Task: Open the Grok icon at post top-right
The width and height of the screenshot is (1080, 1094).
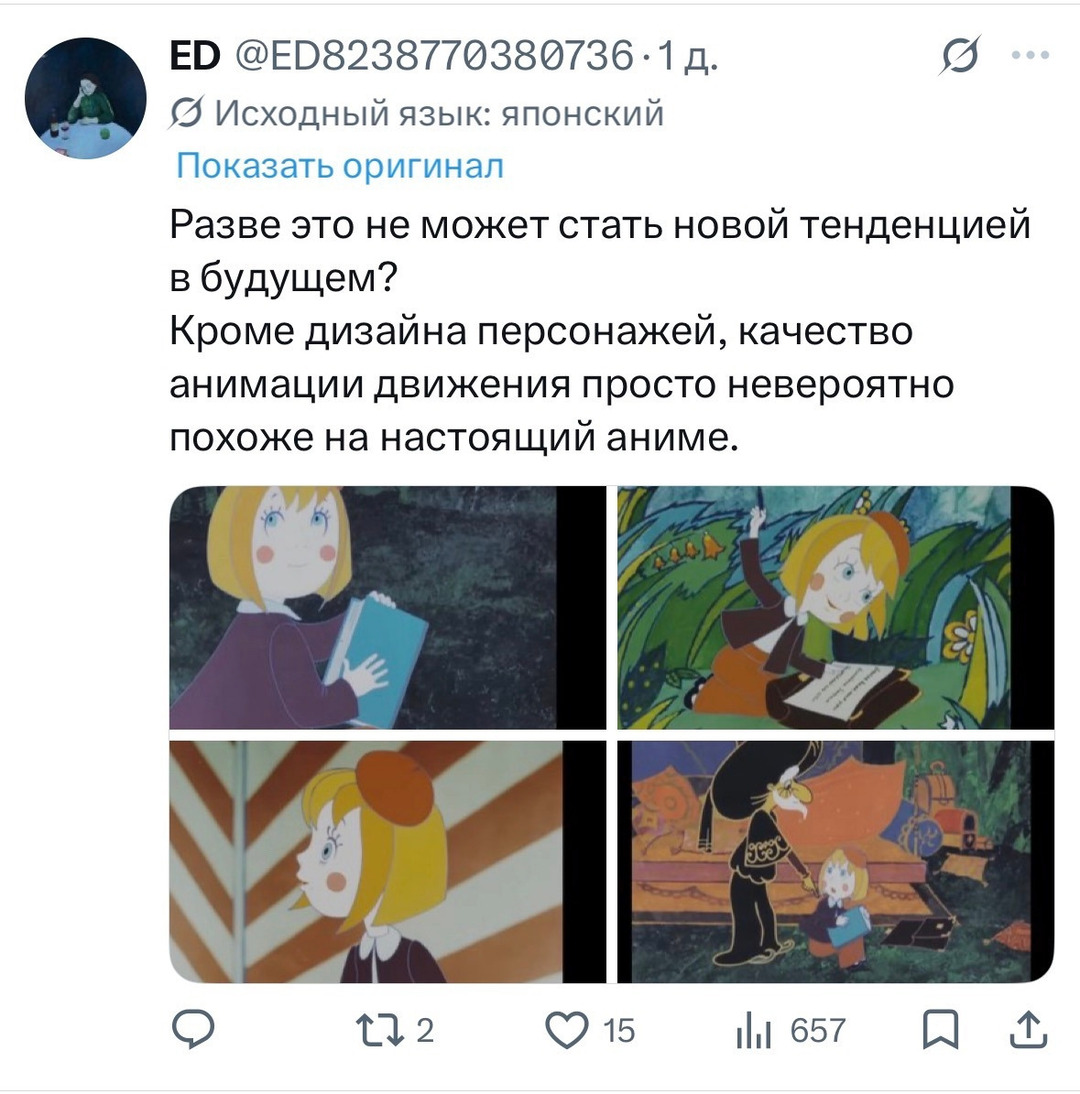Action: pos(960,55)
